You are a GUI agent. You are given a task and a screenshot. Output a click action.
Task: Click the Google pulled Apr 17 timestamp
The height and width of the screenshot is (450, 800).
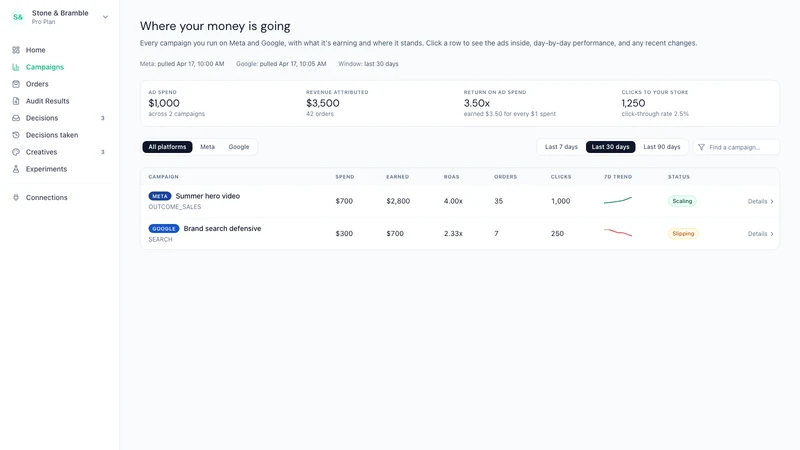(x=281, y=64)
